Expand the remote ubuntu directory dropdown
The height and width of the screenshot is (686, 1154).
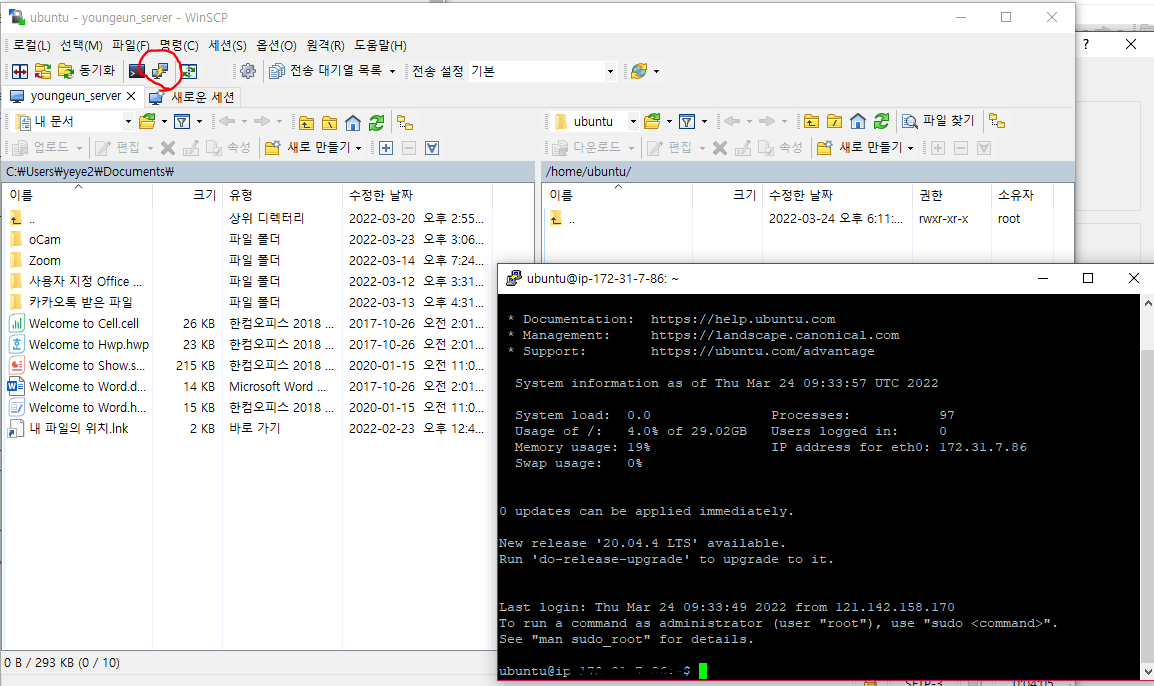pos(633,121)
